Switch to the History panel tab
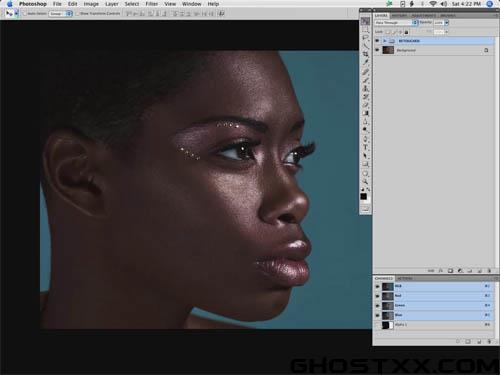 pyautogui.click(x=399, y=16)
